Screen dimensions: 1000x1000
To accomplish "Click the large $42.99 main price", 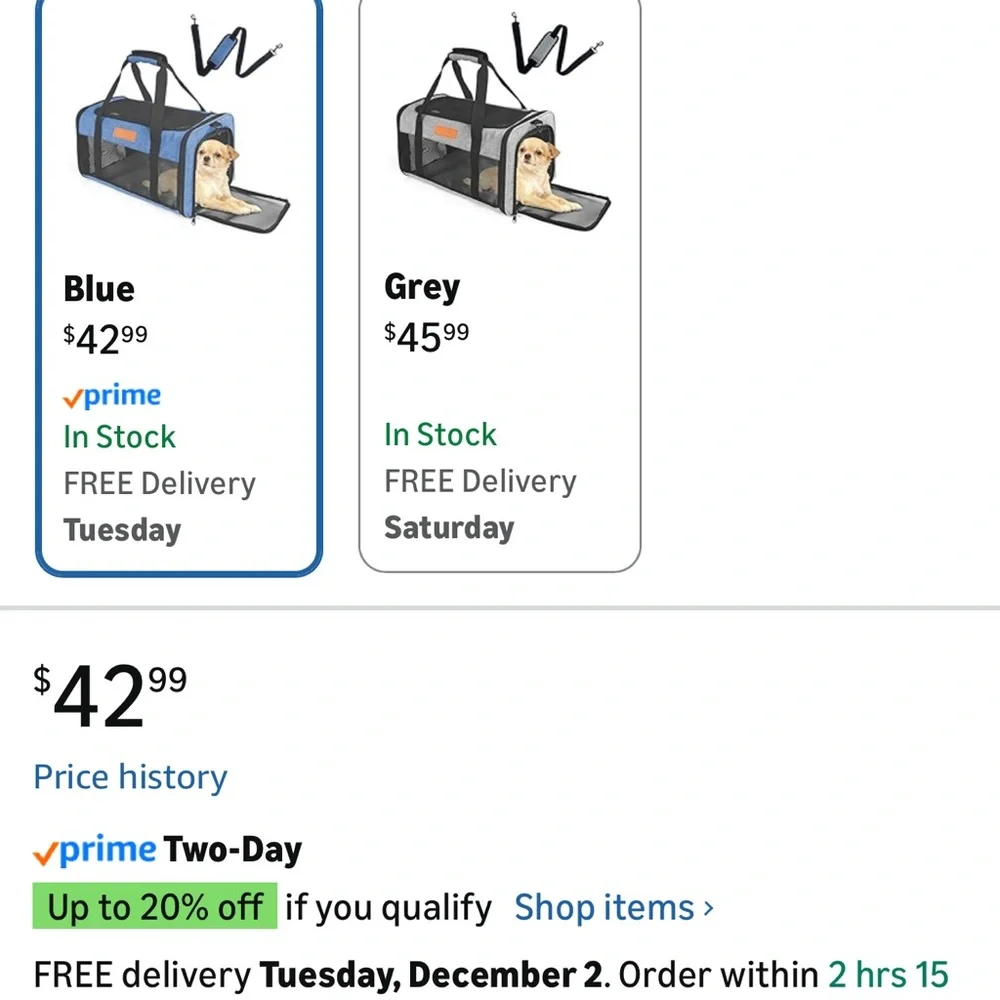I will pos(110,697).
